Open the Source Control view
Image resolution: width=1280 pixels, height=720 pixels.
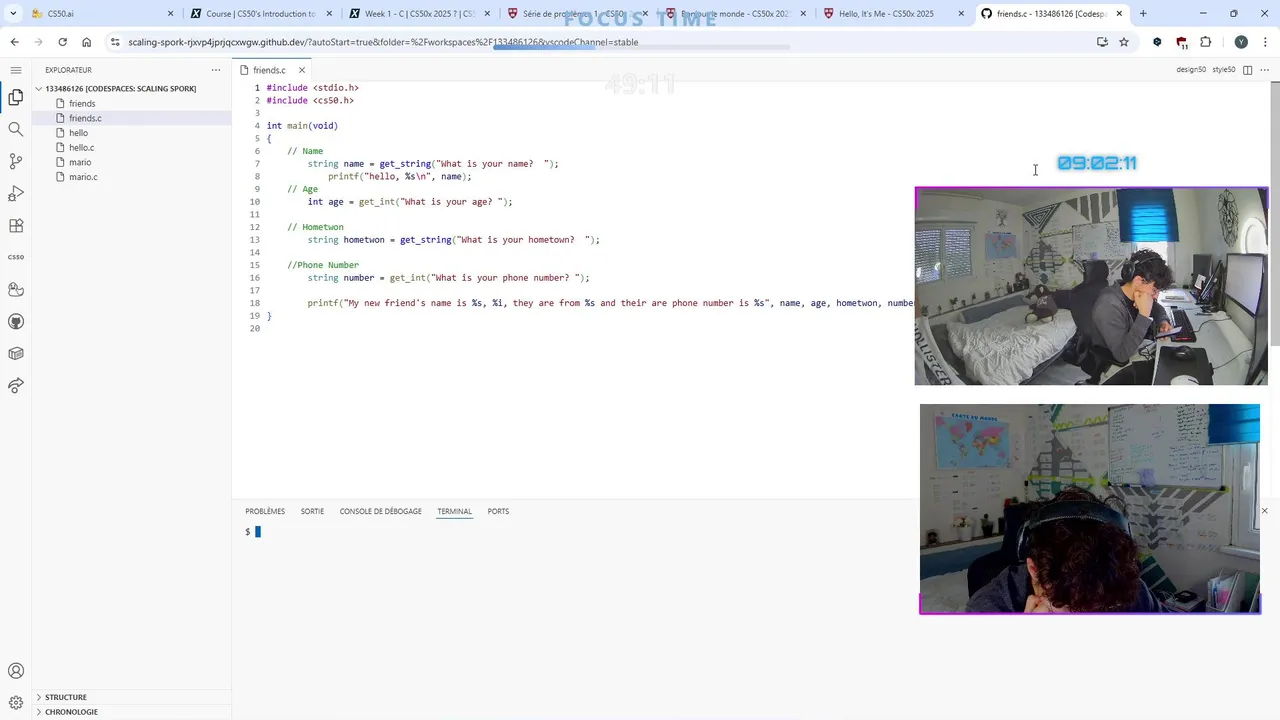(x=15, y=161)
